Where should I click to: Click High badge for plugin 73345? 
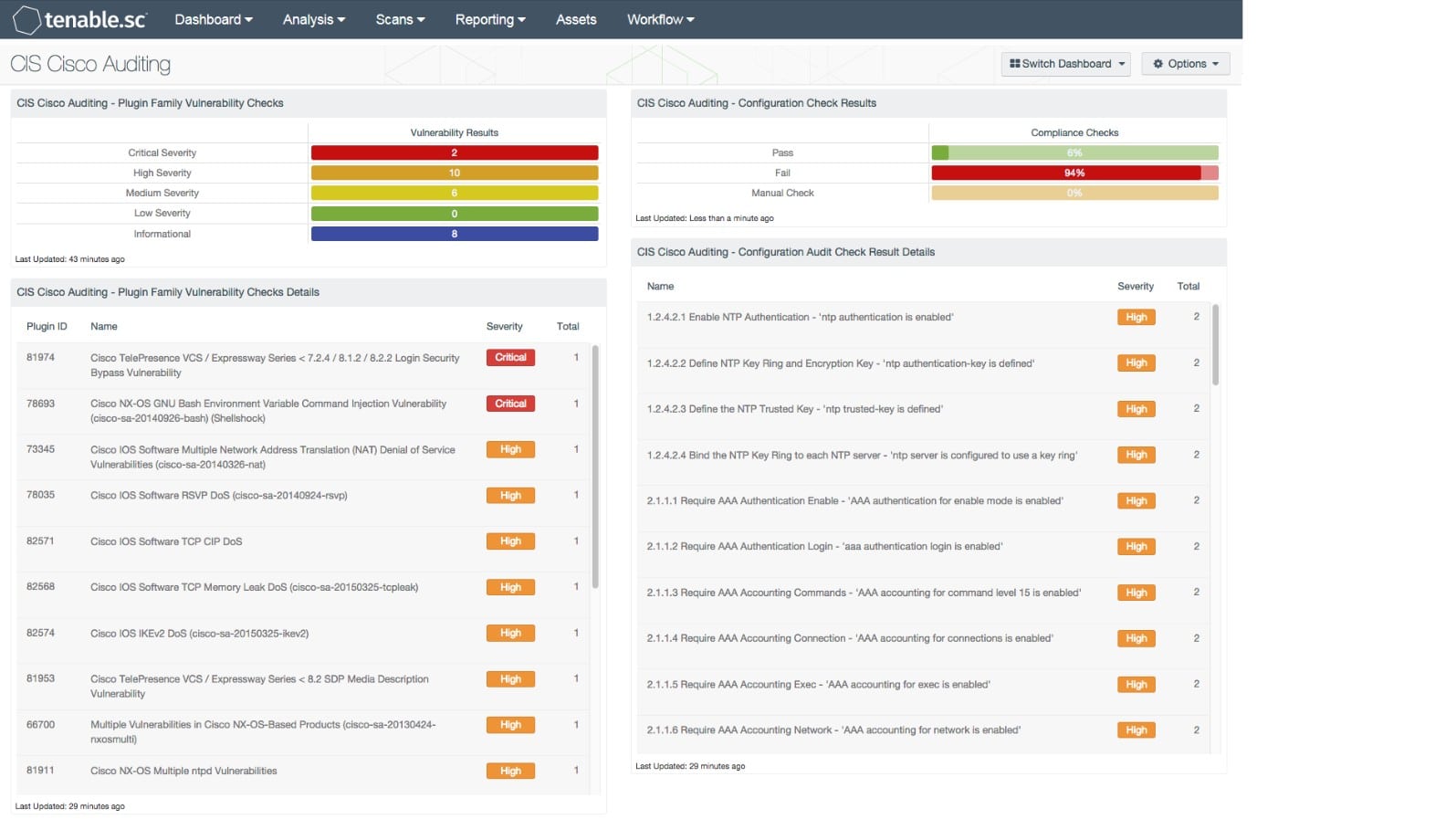click(x=510, y=449)
